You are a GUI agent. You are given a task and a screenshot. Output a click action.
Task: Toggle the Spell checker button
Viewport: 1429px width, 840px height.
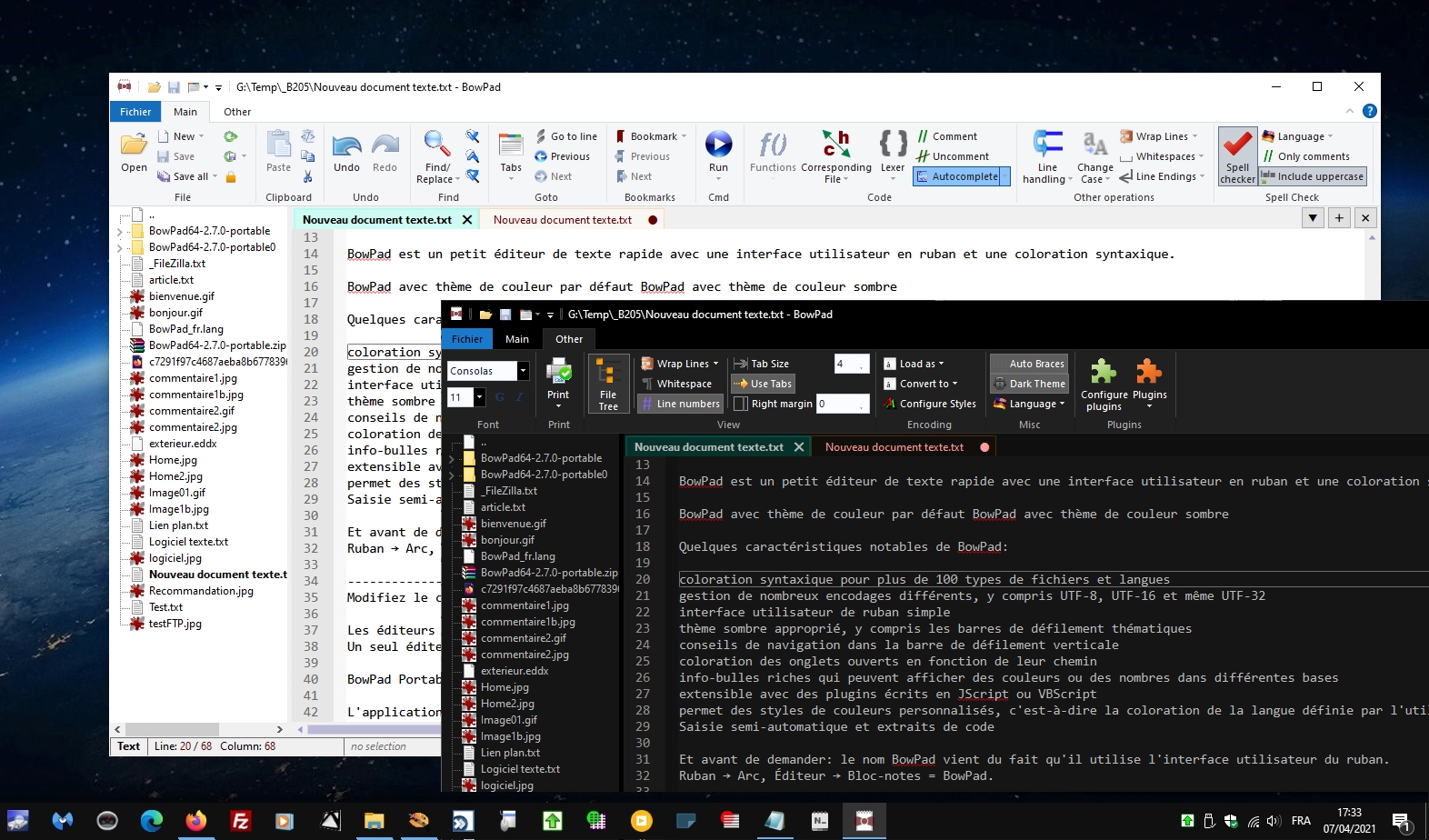click(x=1237, y=156)
